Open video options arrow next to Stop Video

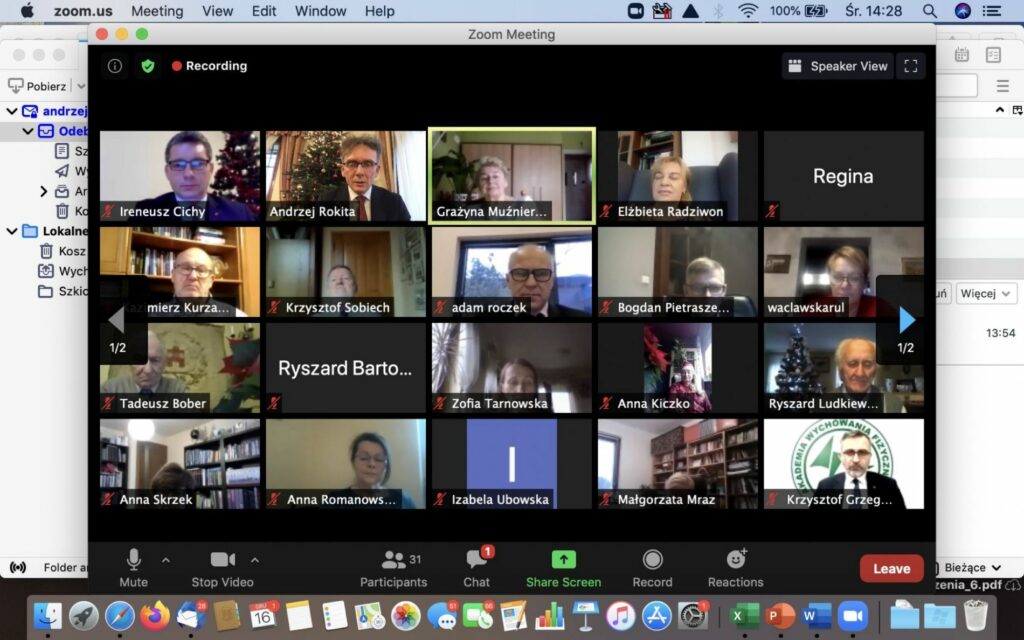click(x=255, y=560)
